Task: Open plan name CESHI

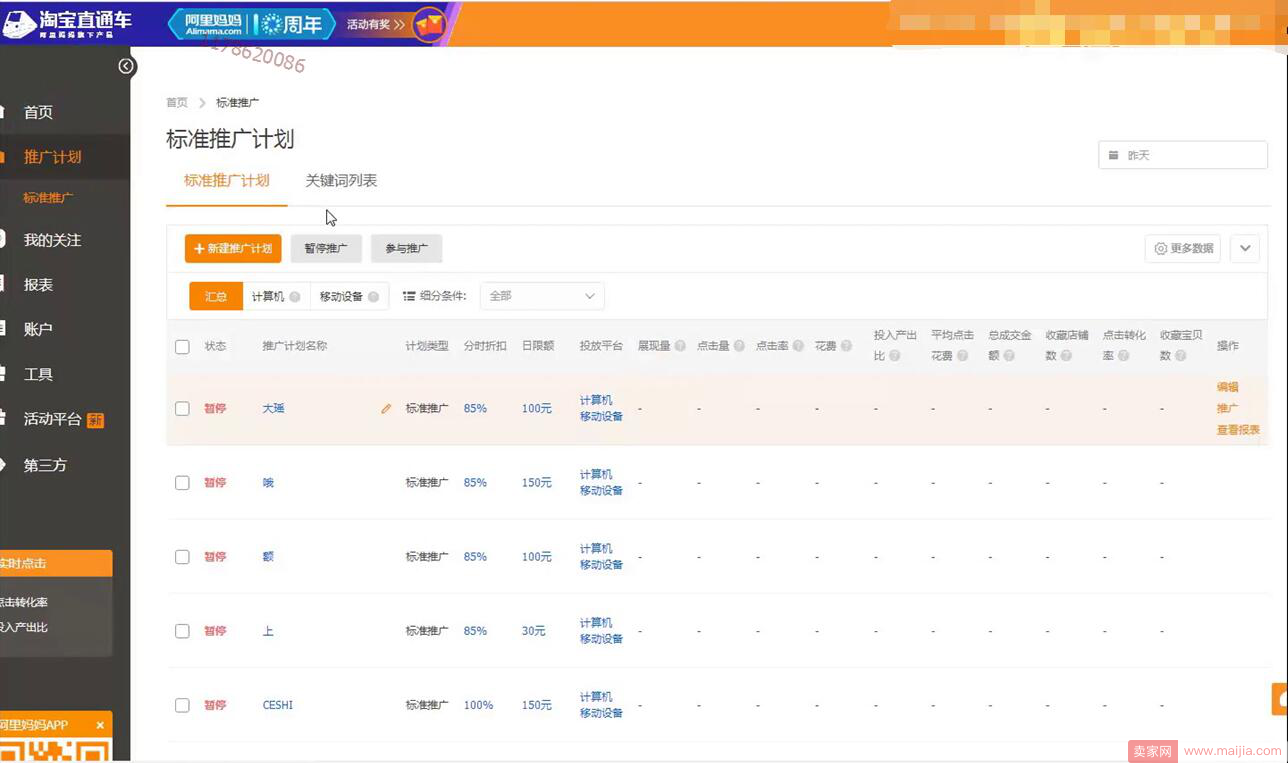Action: coord(278,705)
